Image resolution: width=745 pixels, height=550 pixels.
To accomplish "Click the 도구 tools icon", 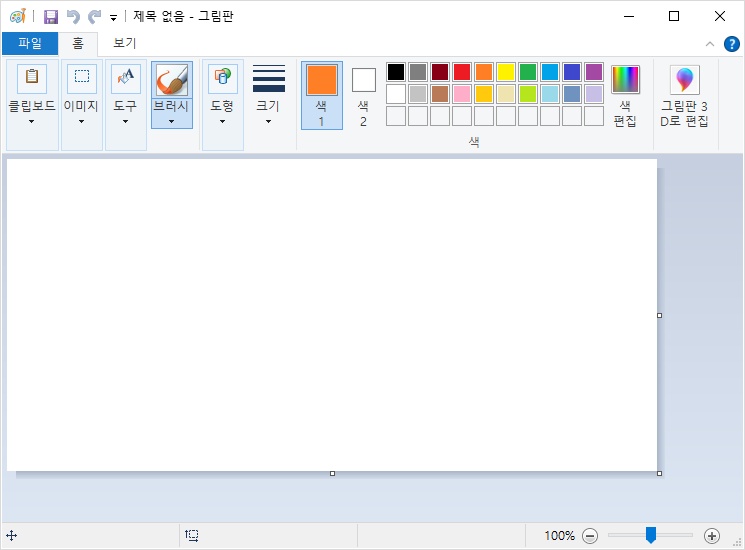I will (126, 78).
